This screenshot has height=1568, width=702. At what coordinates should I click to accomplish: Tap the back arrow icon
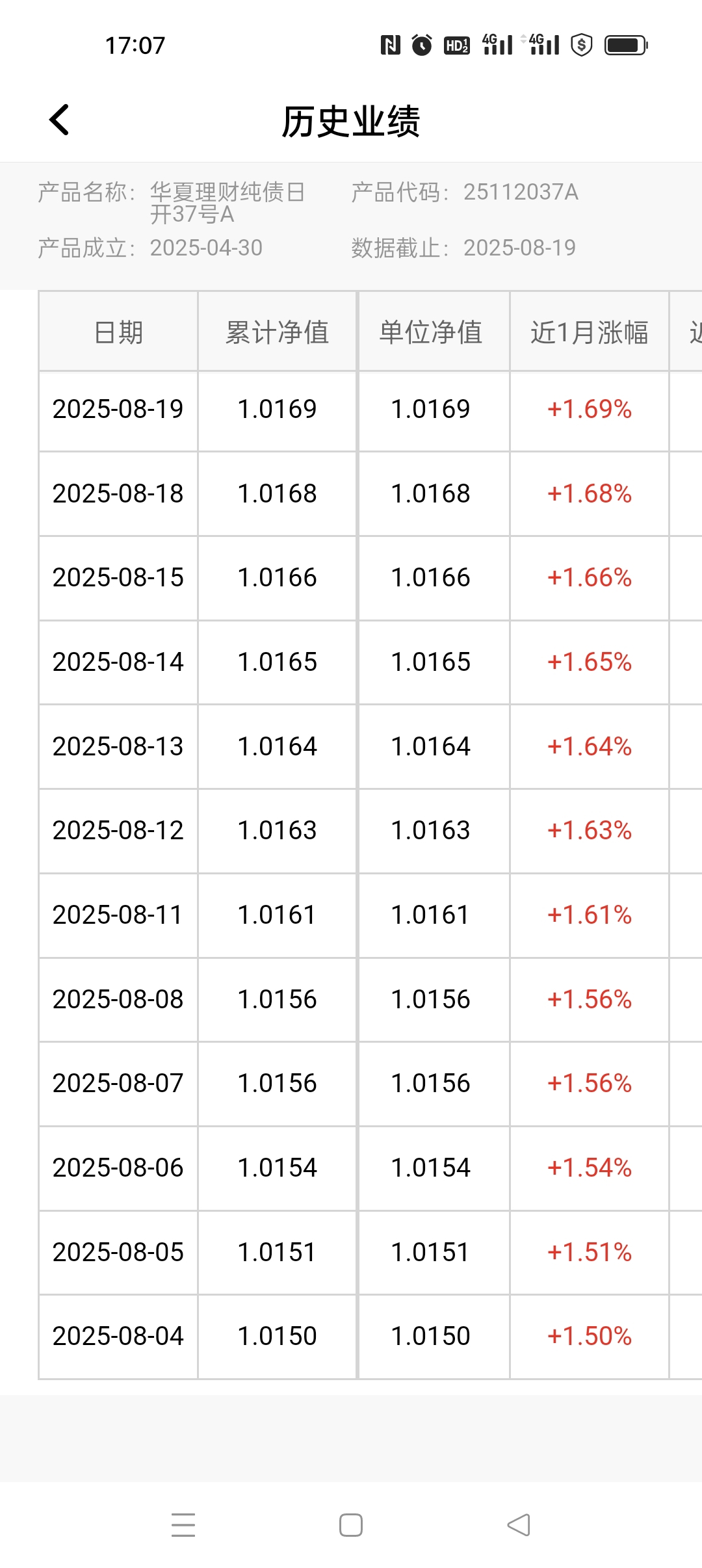pyautogui.click(x=59, y=120)
